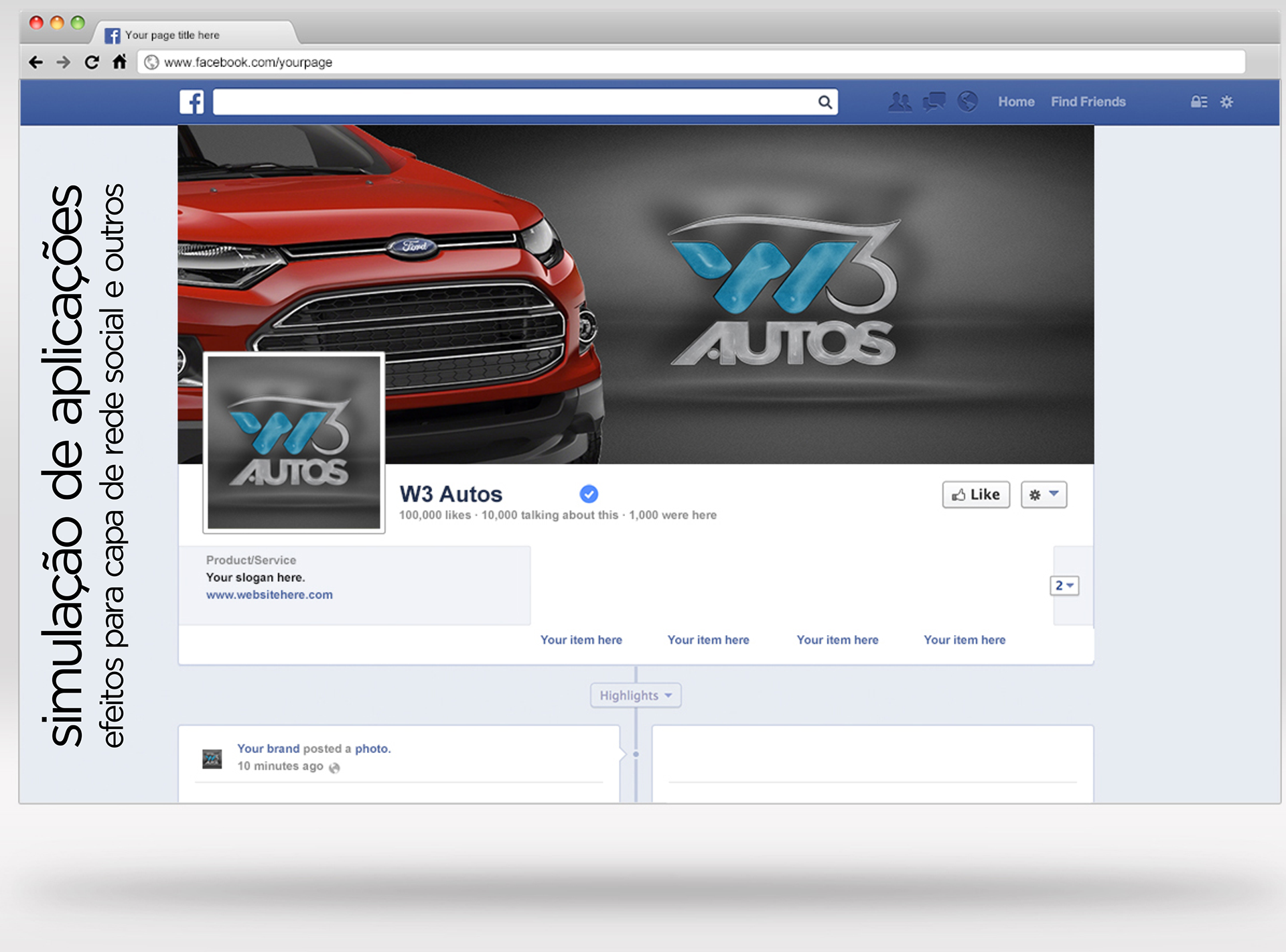The image size is (1286, 952).
Task: Close the window with red button
Action: (x=36, y=23)
